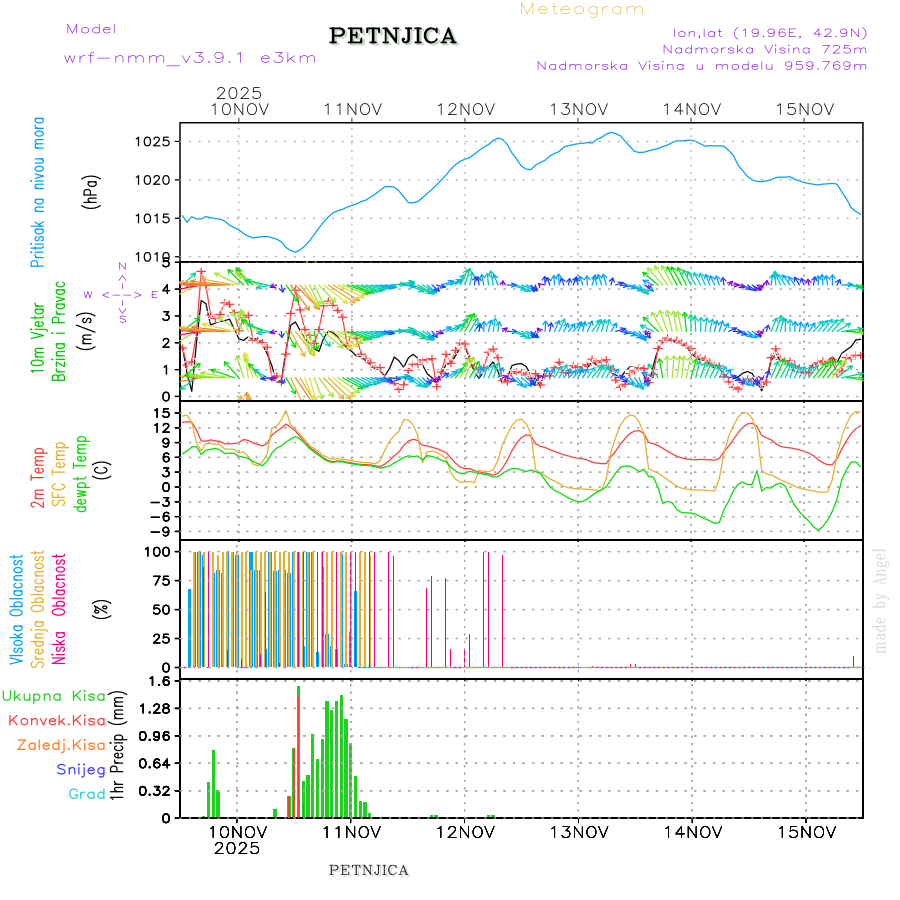Select the wrf-nmm_v3.9.1 e3km model label

point(190,58)
